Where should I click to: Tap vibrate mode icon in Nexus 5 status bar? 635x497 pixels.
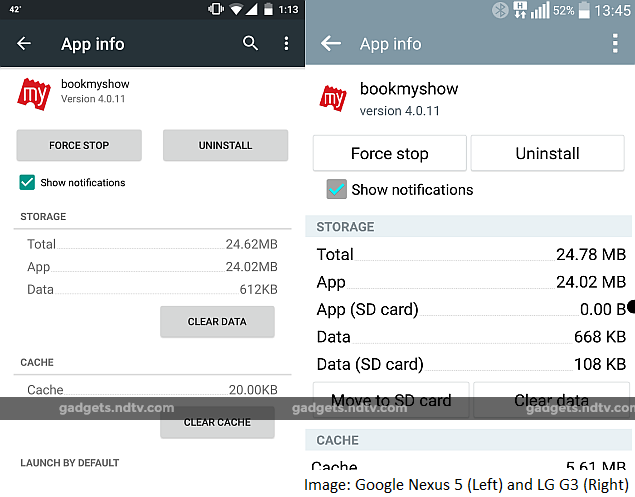(x=216, y=9)
